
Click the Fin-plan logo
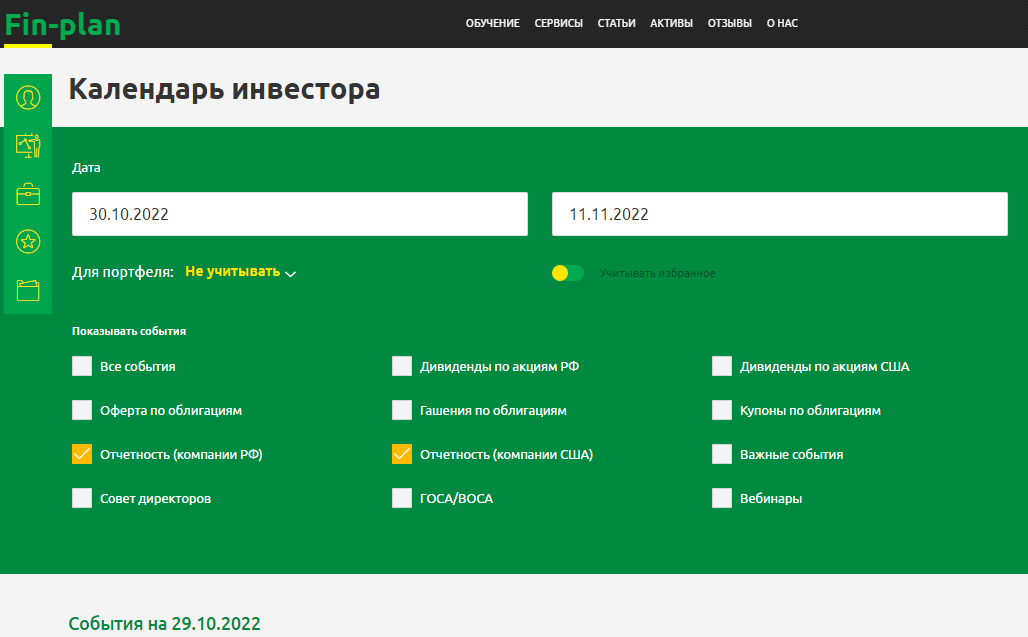[x=62, y=24]
